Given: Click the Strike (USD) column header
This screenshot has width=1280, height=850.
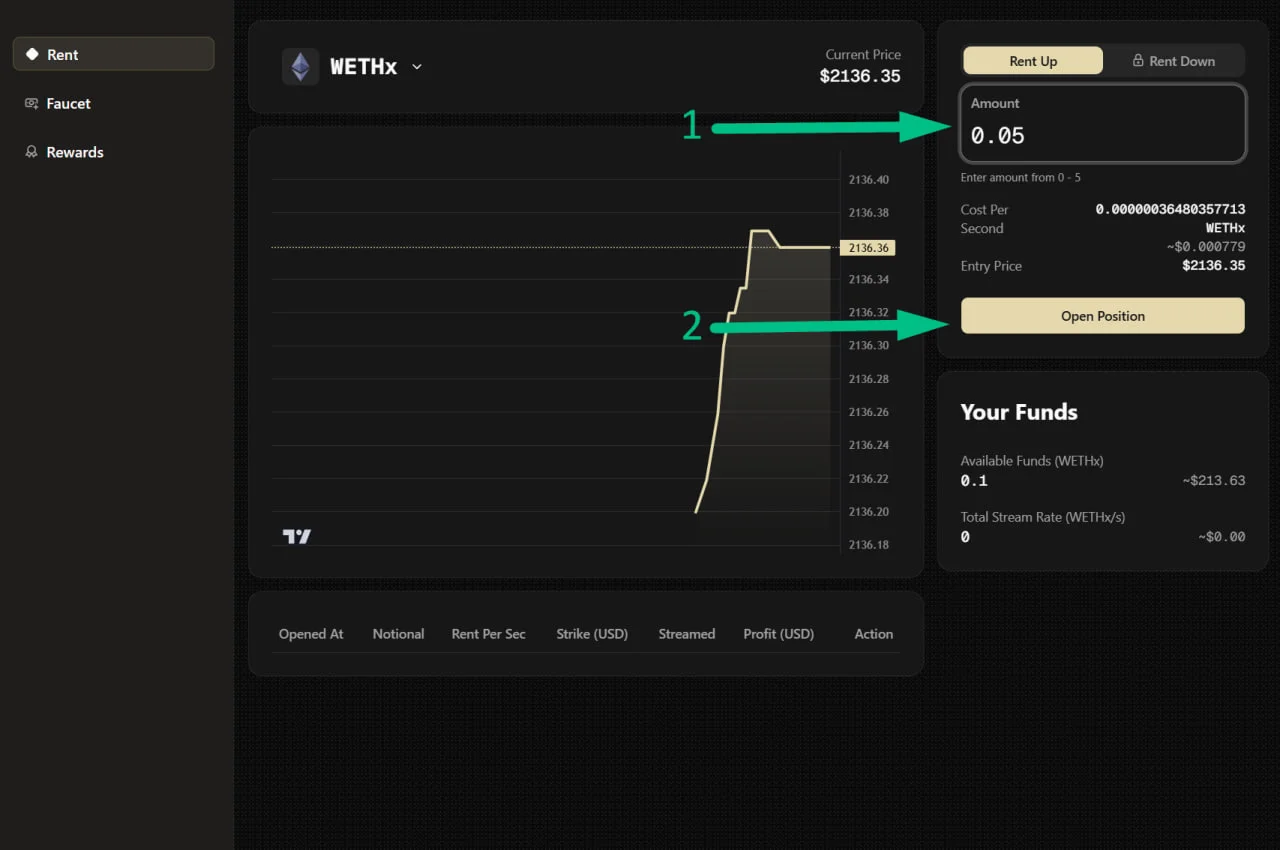Looking at the screenshot, I should coord(592,634).
